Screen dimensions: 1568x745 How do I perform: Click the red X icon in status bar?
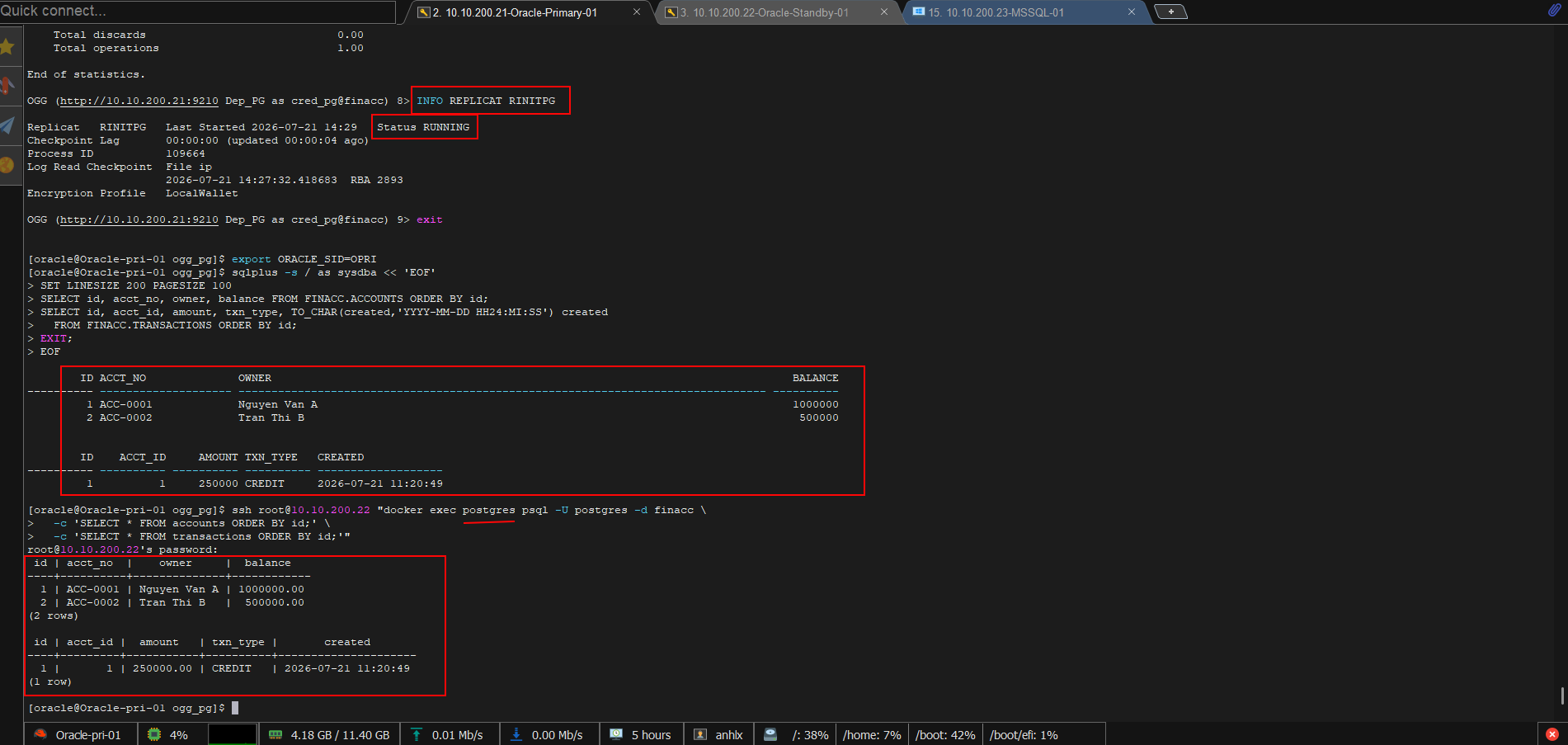1552,734
